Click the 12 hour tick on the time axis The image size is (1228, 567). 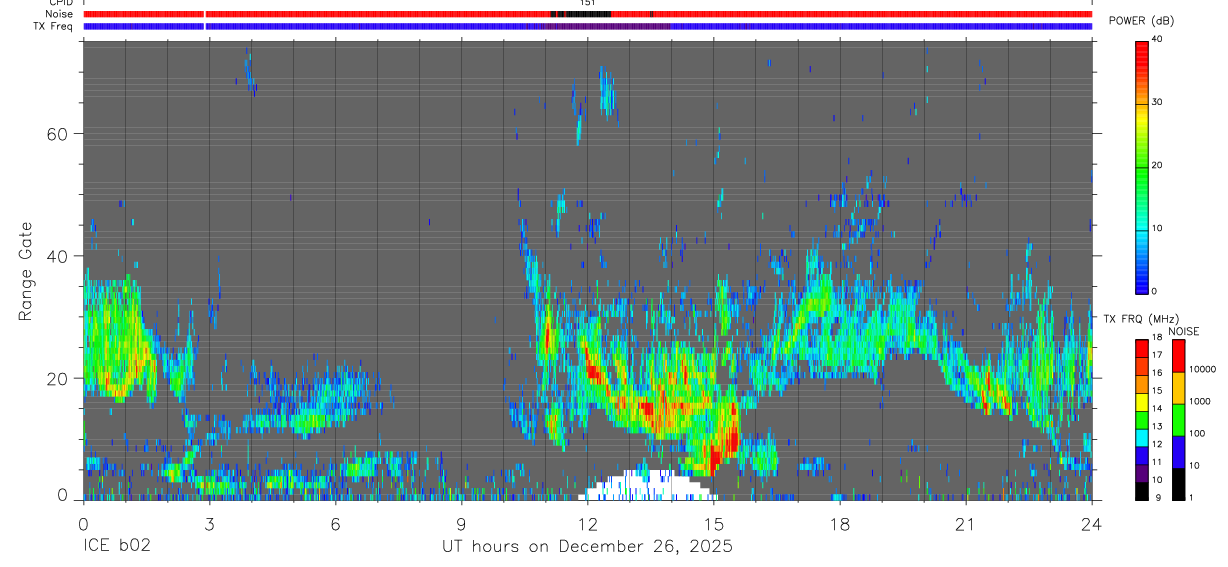587,523
